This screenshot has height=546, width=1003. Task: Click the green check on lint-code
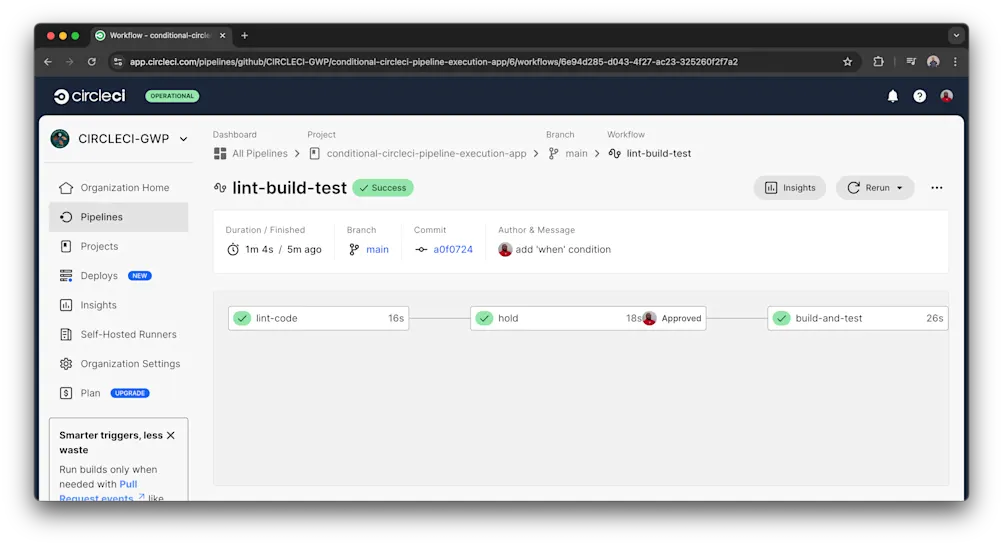242,318
